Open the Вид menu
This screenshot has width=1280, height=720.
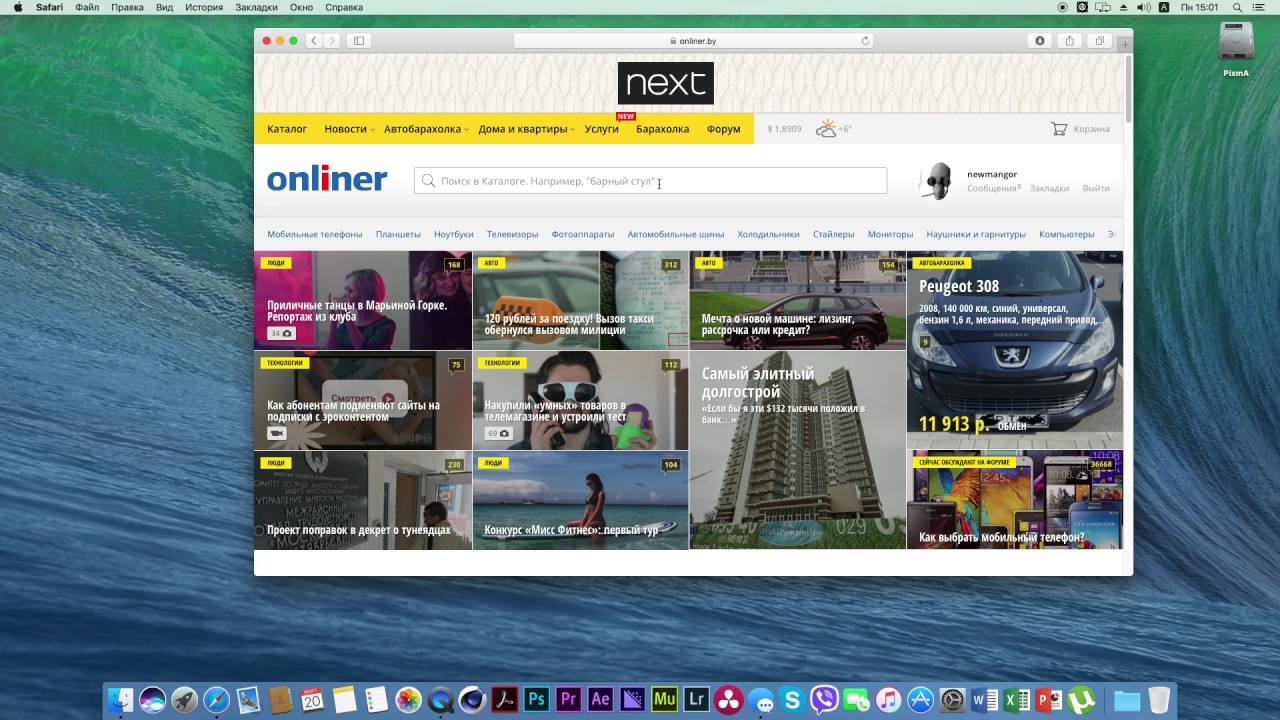[164, 7]
